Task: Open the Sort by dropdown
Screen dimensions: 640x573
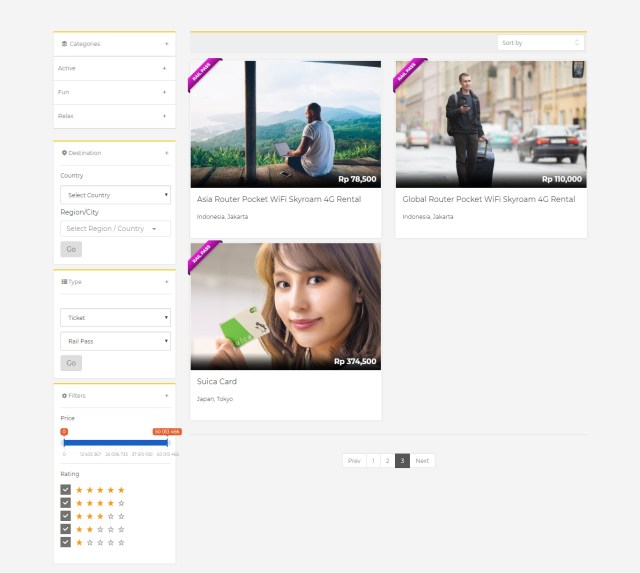Action: [540, 43]
